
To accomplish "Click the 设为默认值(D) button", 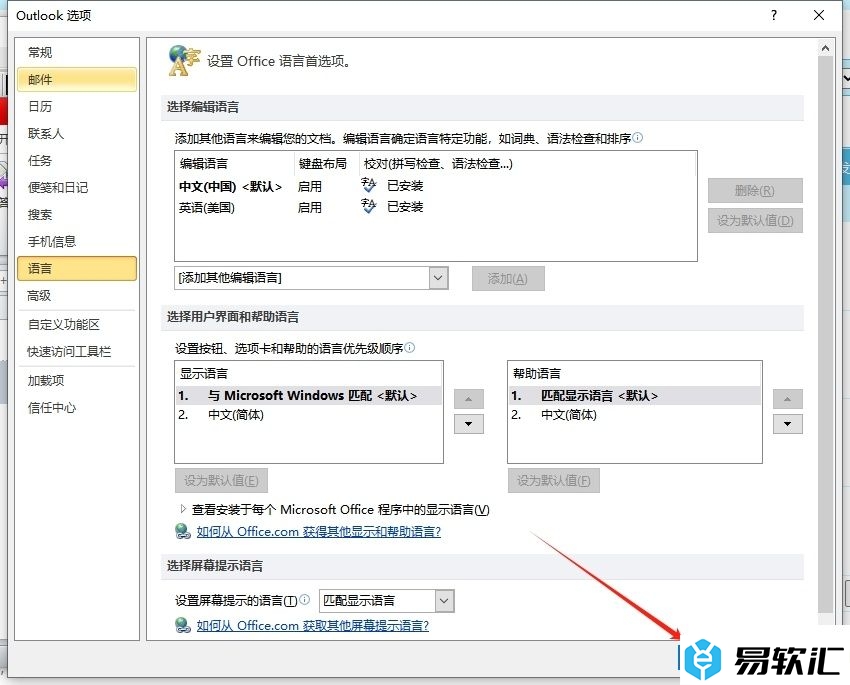I will pyautogui.click(x=755, y=221).
